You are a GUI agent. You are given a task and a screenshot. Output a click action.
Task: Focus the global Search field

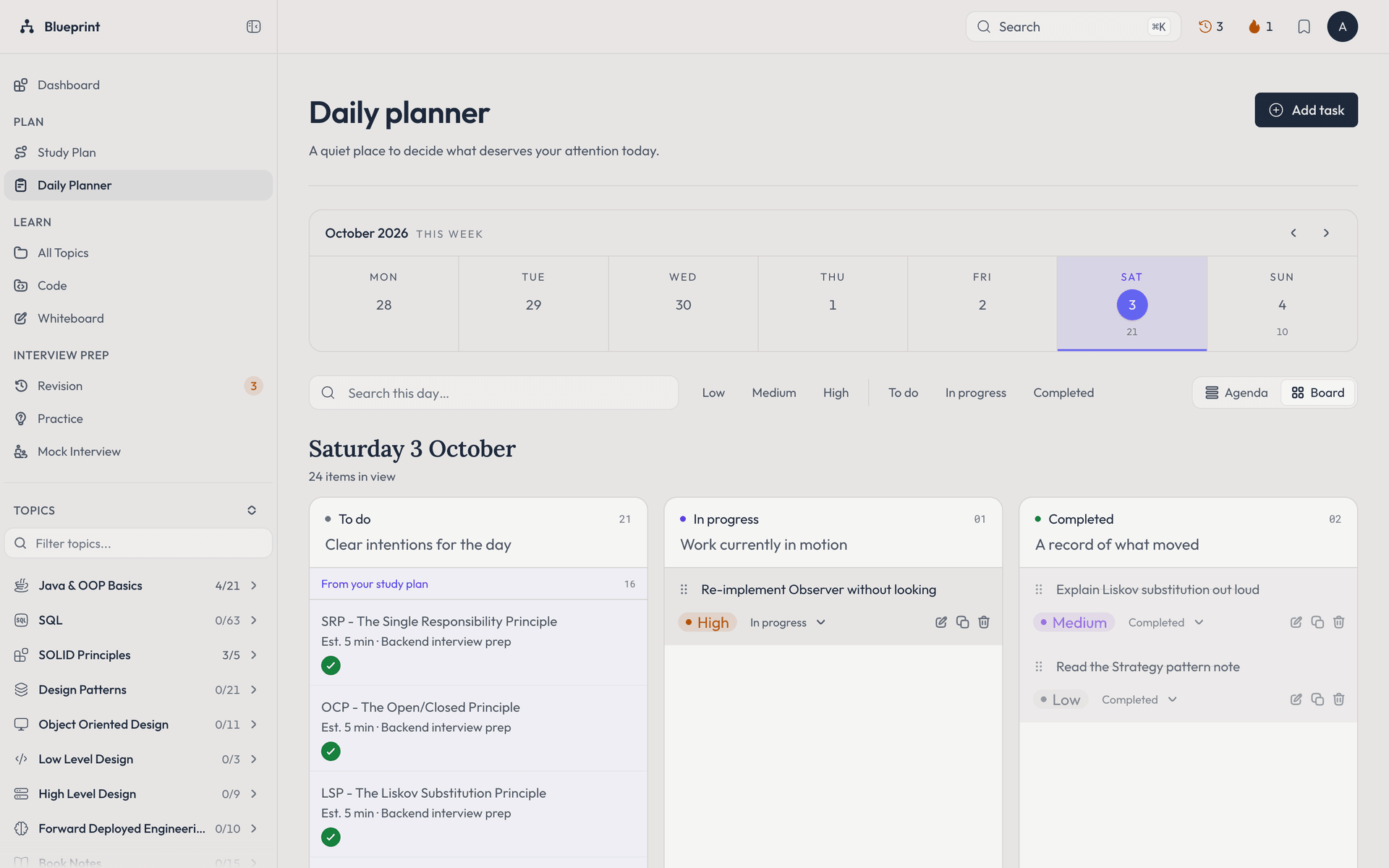(x=1073, y=27)
